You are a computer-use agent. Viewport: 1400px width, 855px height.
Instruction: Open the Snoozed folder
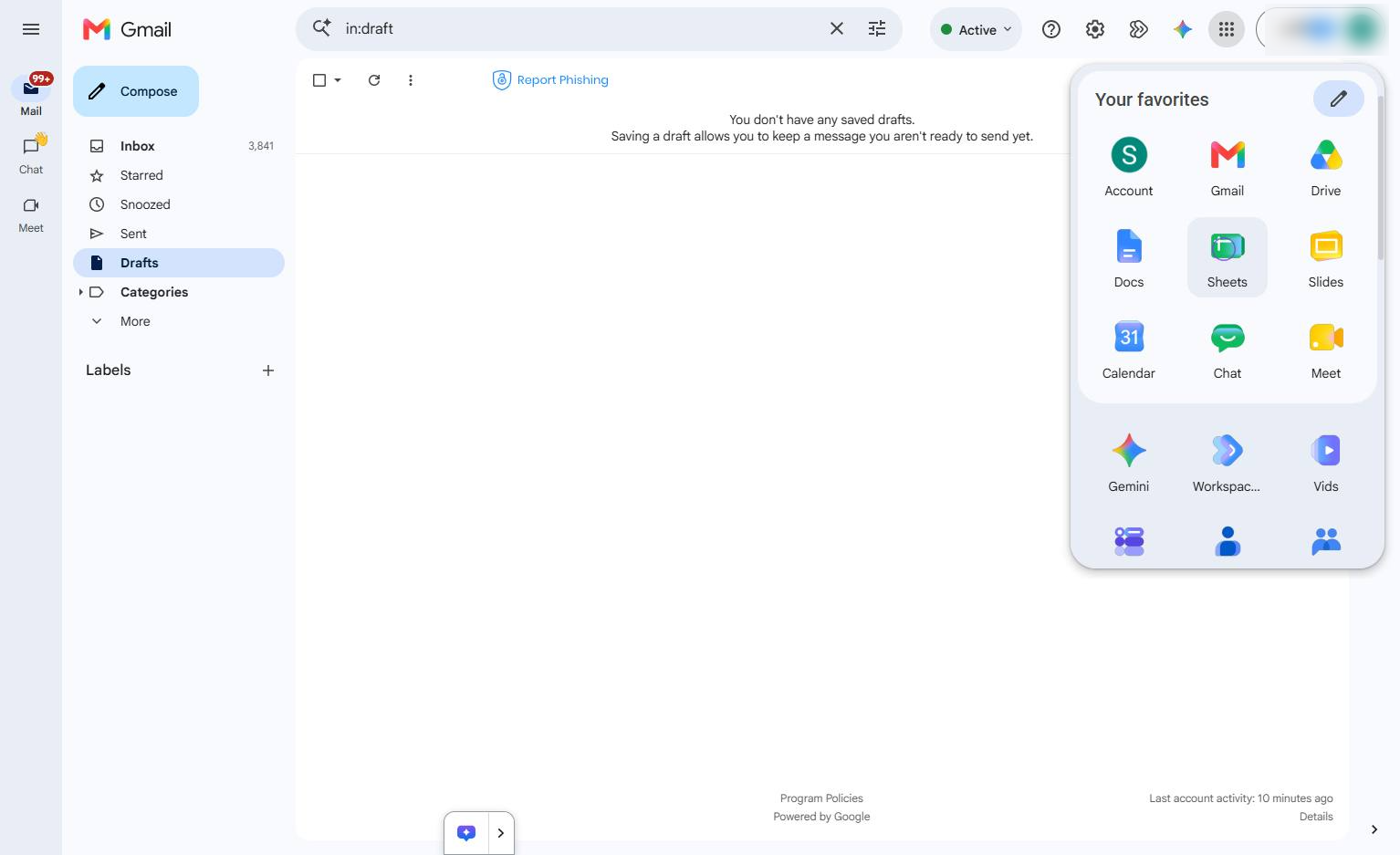coord(179,204)
